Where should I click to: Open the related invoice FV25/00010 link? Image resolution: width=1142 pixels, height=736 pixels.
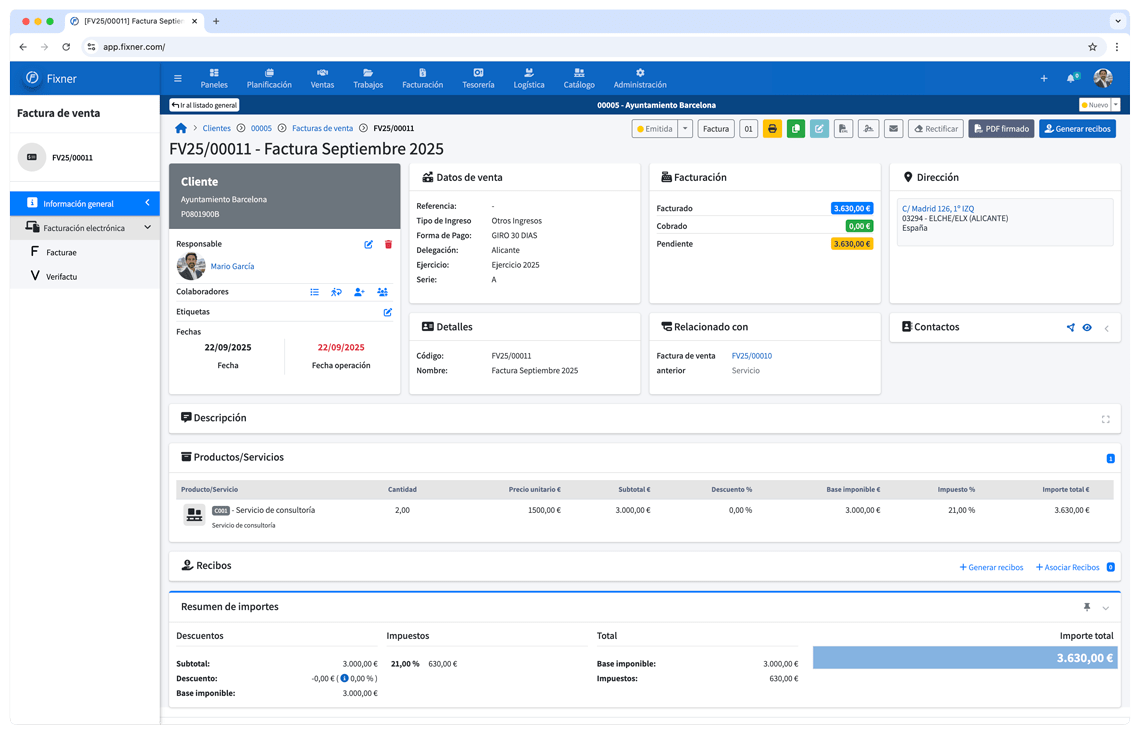[x=751, y=356]
